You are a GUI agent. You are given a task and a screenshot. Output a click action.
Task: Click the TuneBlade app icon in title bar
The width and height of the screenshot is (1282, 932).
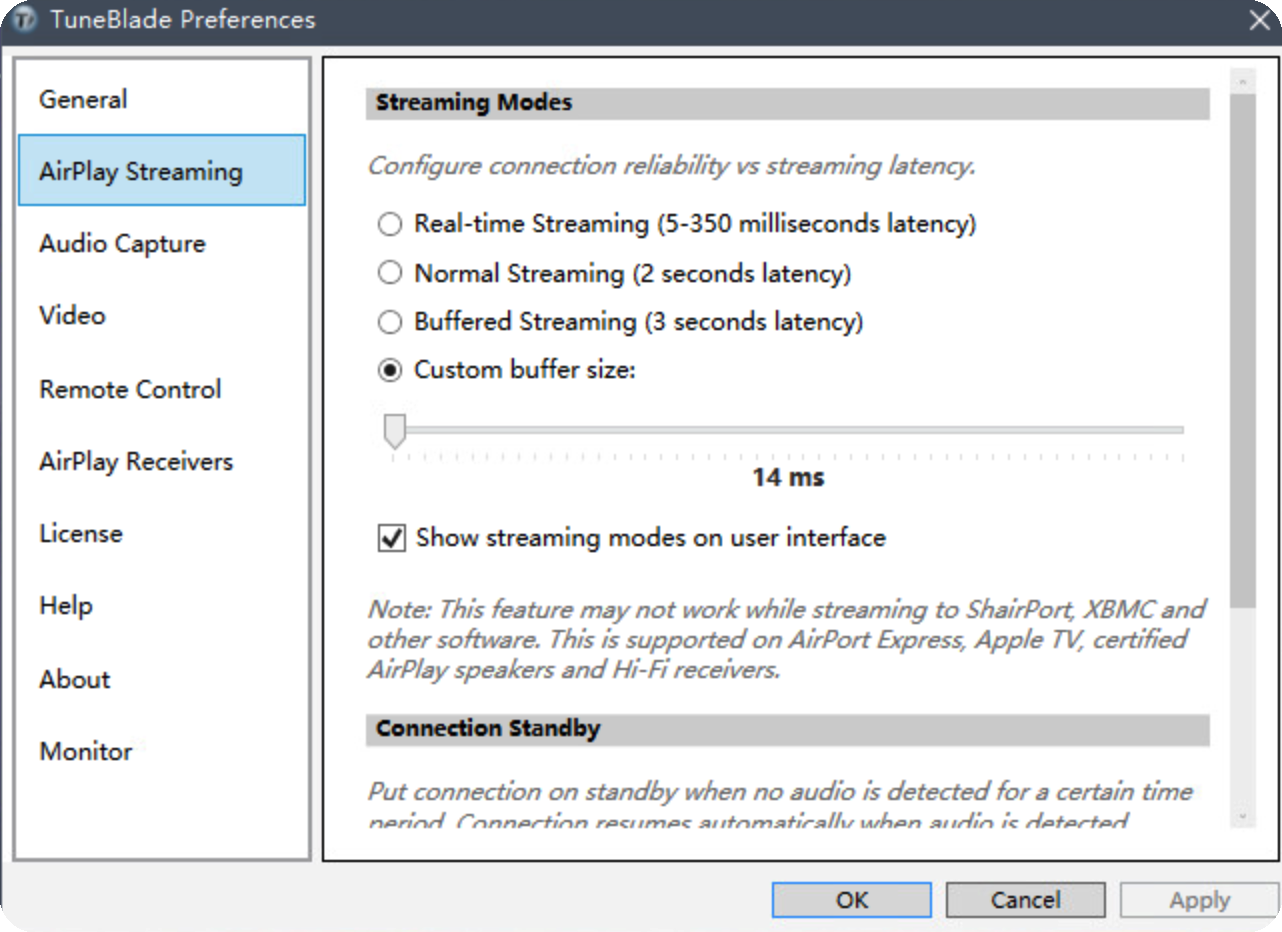coord(24,20)
